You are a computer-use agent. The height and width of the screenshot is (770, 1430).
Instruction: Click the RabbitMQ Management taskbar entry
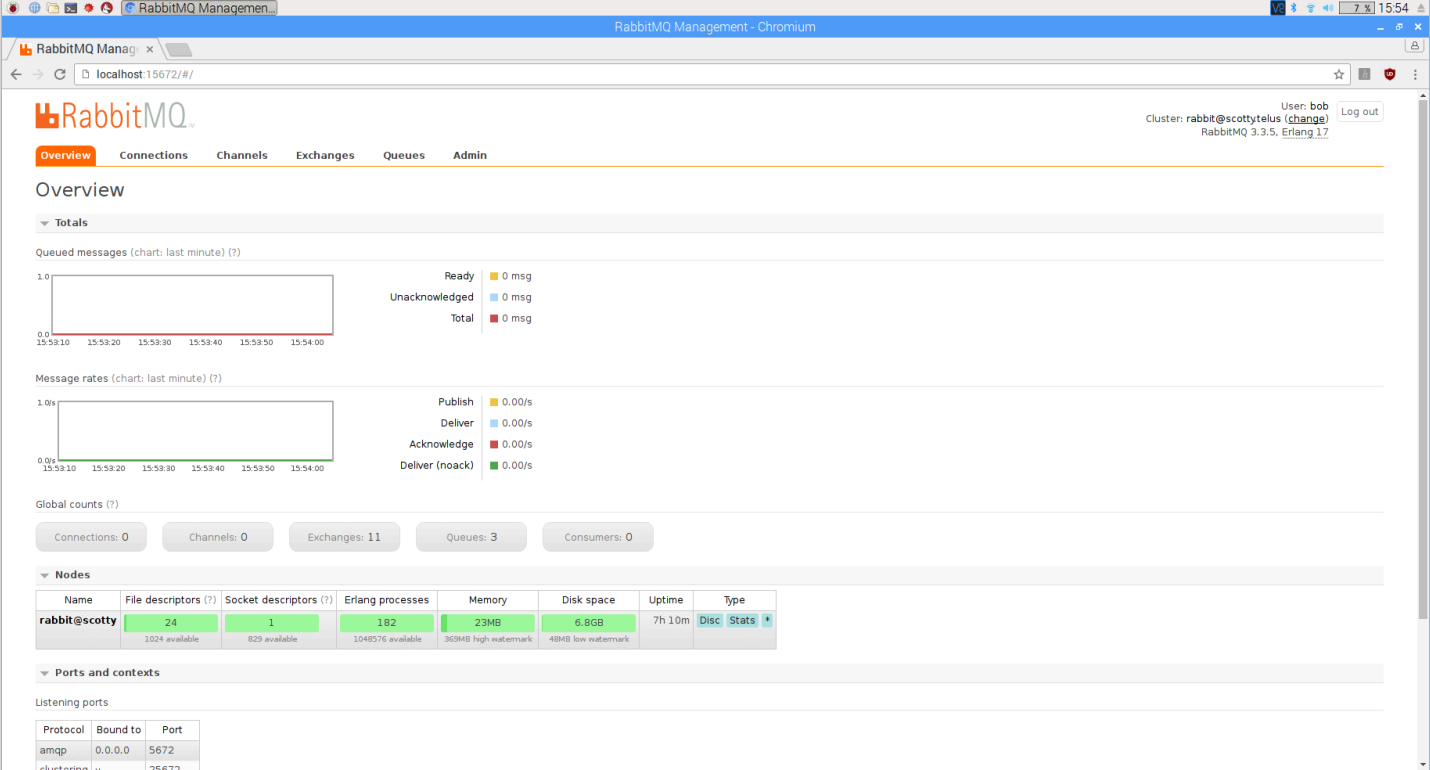click(199, 8)
